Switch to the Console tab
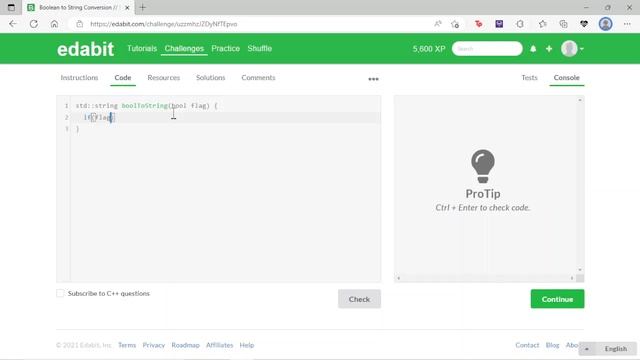Screen dimensions: 640x360 click(x=567, y=78)
